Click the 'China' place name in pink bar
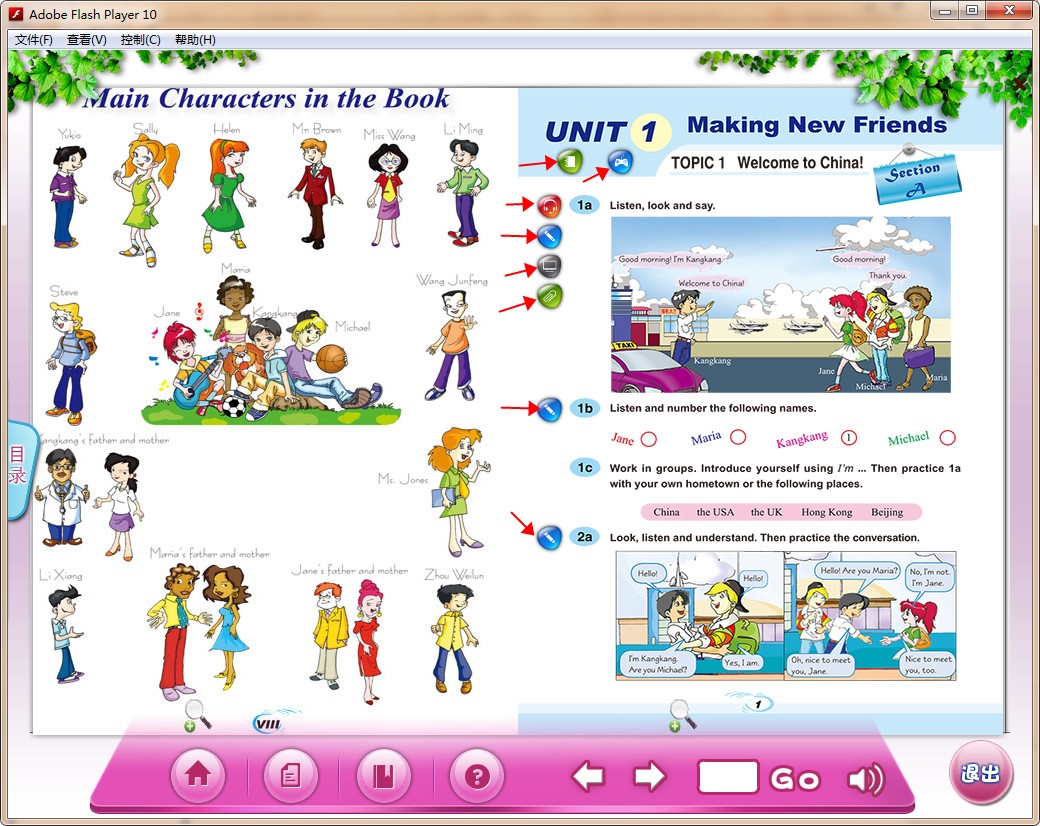The width and height of the screenshot is (1040, 826). click(x=666, y=512)
